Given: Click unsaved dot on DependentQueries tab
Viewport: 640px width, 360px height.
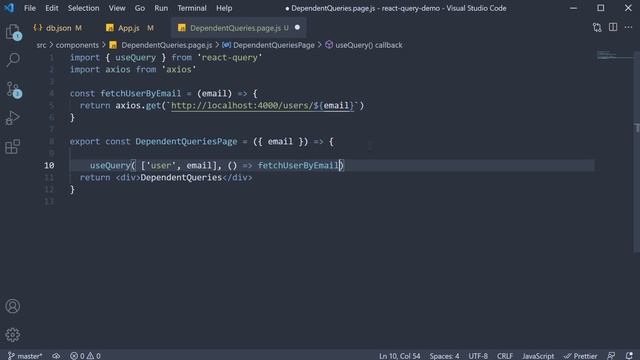Looking at the screenshot, I should coord(297,27).
